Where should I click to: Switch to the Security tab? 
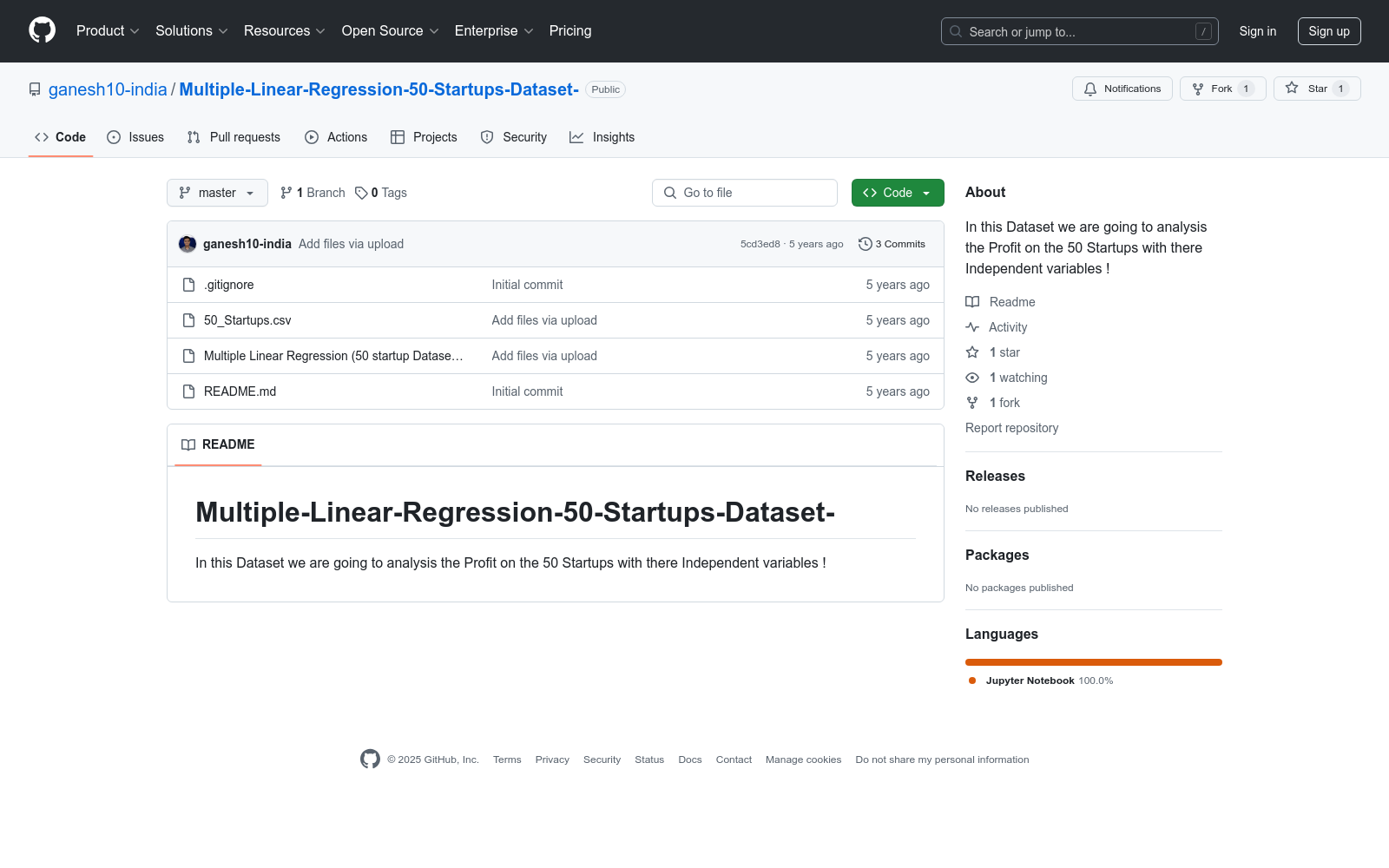coord(514,137)
